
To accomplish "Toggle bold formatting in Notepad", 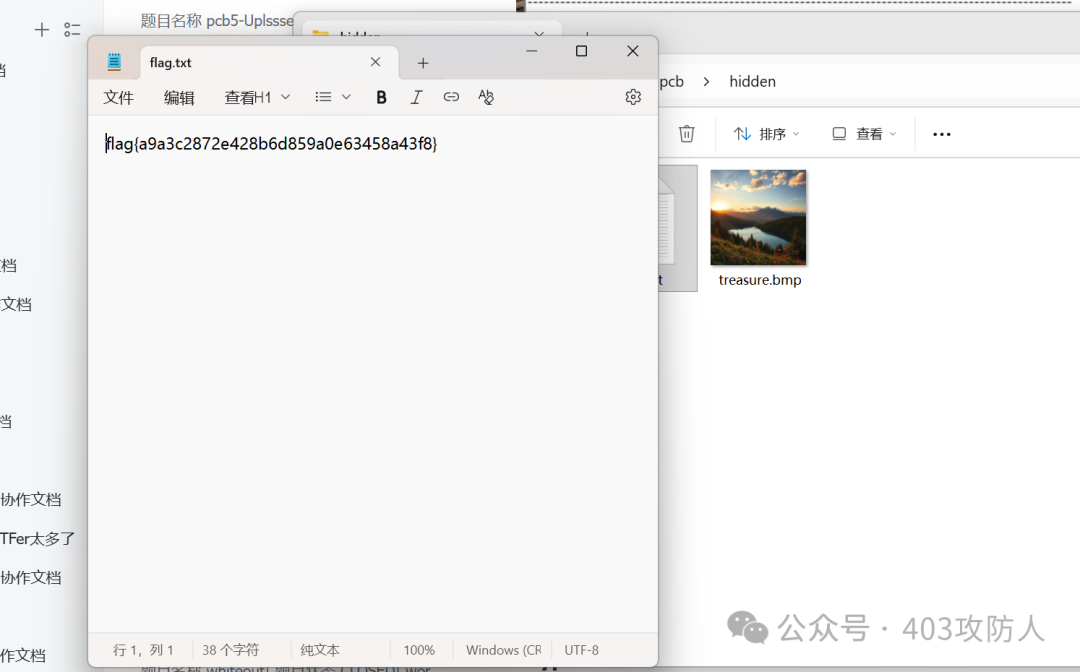I will pos(381,97).
